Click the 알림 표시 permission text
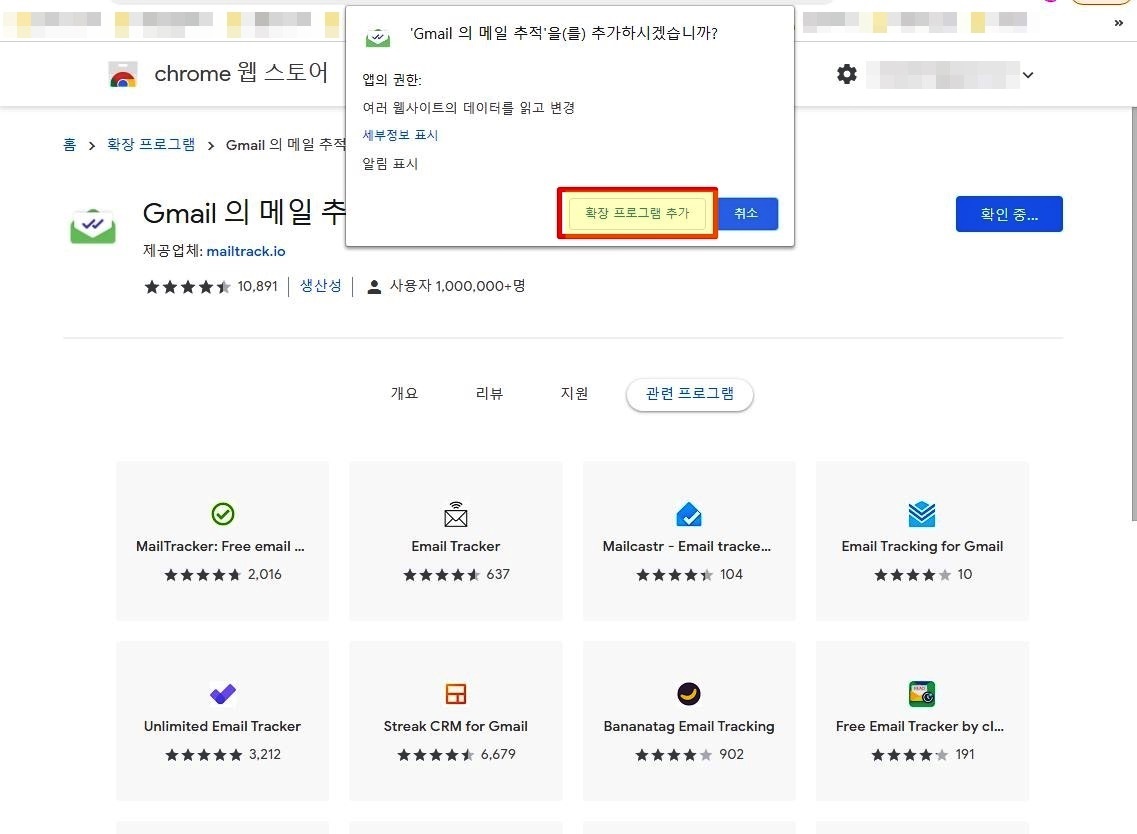The image size is (1137, 834). 389,164
